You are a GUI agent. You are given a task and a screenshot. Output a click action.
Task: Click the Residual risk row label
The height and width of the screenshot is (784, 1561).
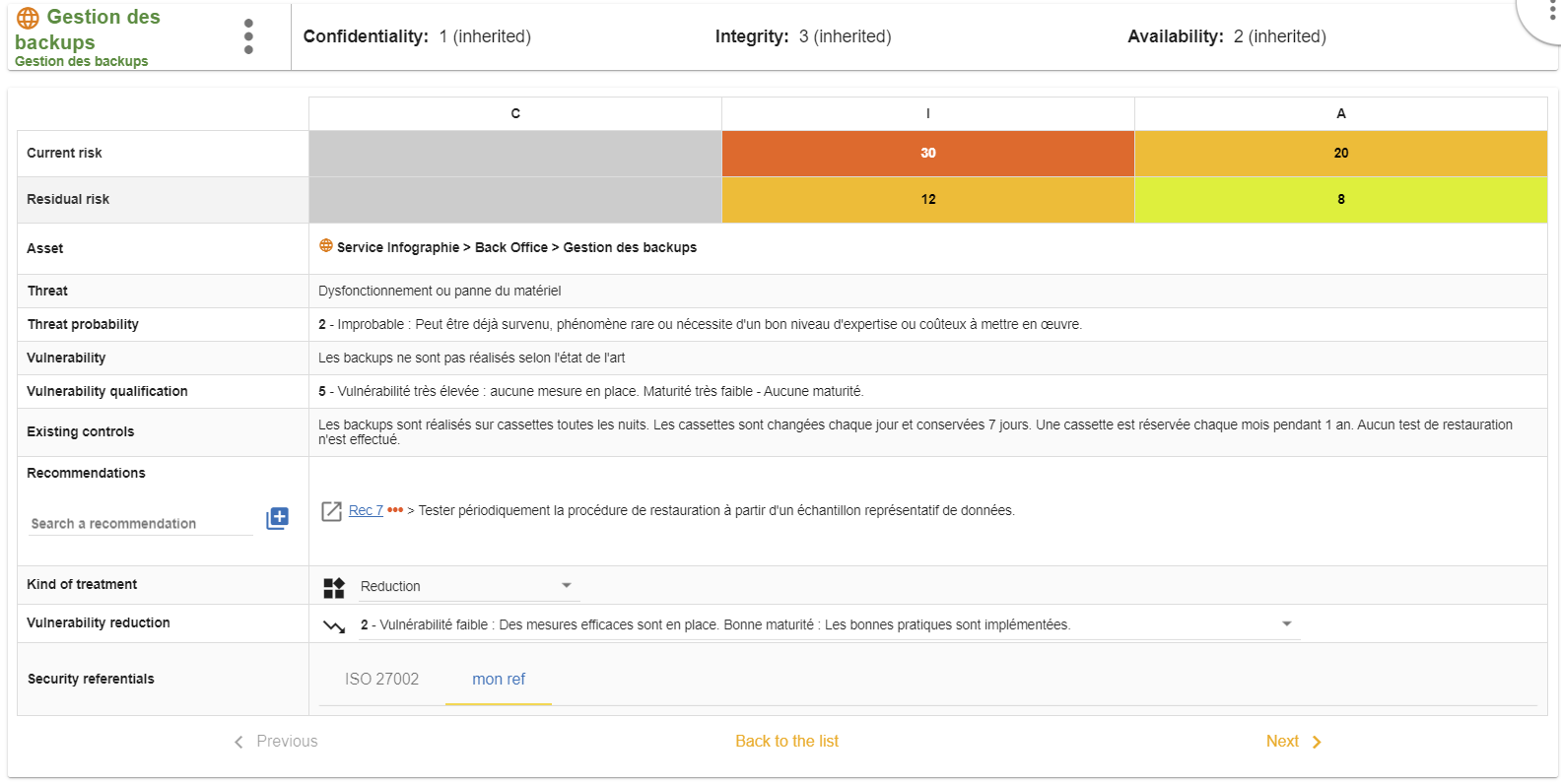(68, 199)
